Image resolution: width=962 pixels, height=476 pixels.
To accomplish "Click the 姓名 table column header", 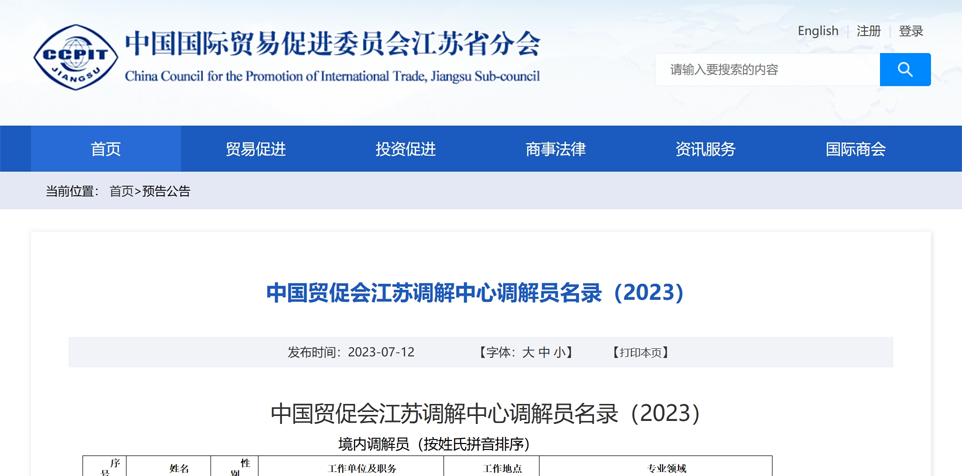I will [x=179, y=469].
